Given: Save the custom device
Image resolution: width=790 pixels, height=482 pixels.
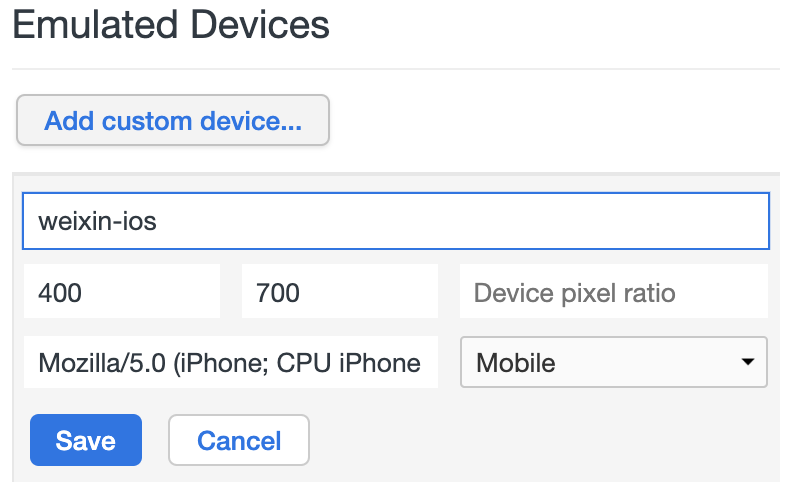Looking at the screenshot, I should coord(86,440).
